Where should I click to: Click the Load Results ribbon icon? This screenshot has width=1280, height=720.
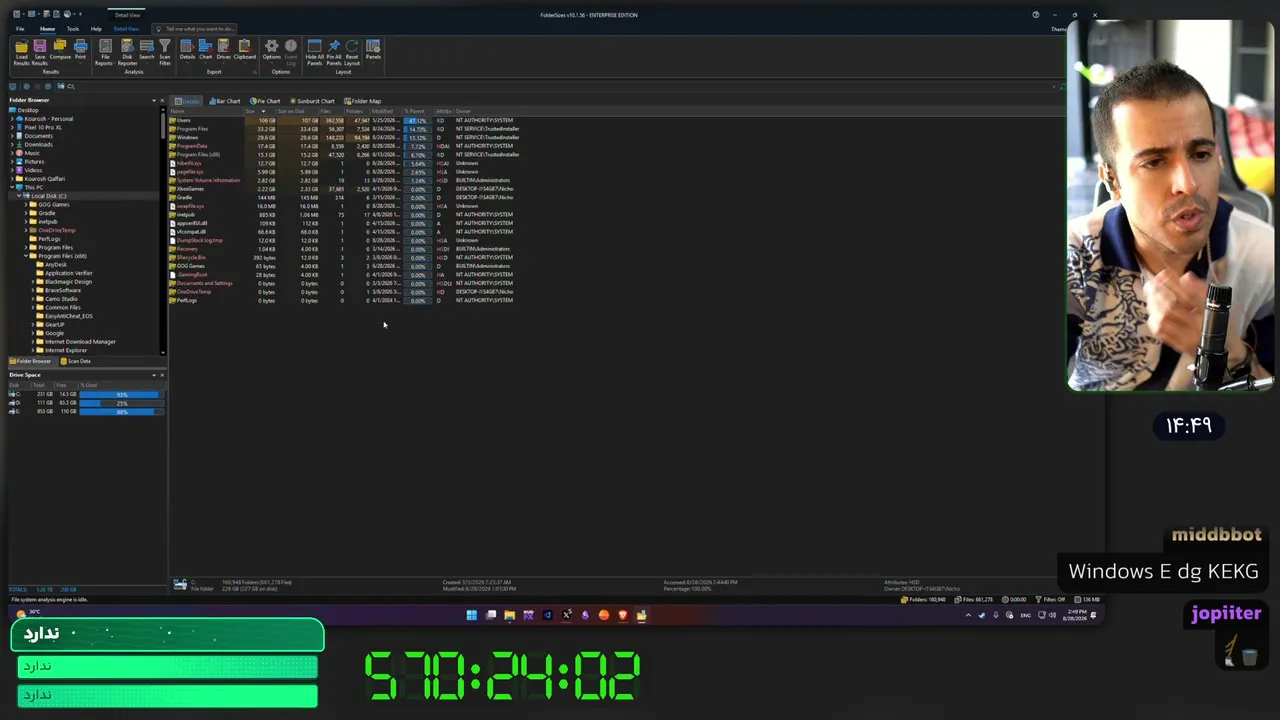pos(21,52)
